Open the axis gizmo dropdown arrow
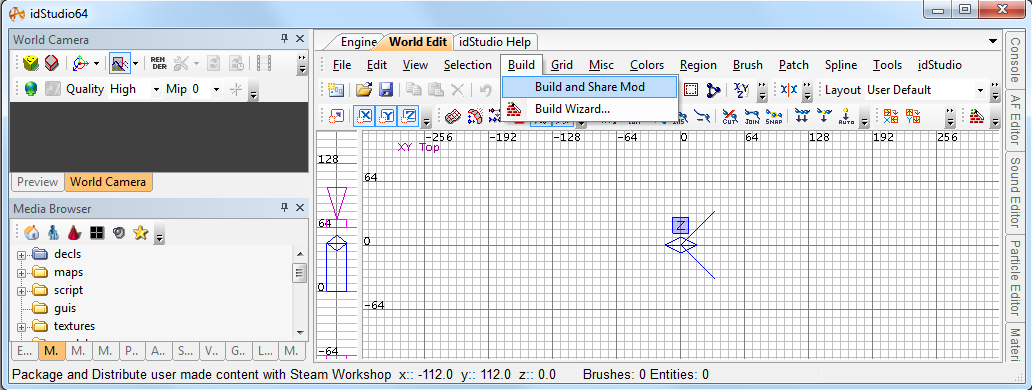The height and width of the screenshot is (390, 1032). tap(97, 64)
